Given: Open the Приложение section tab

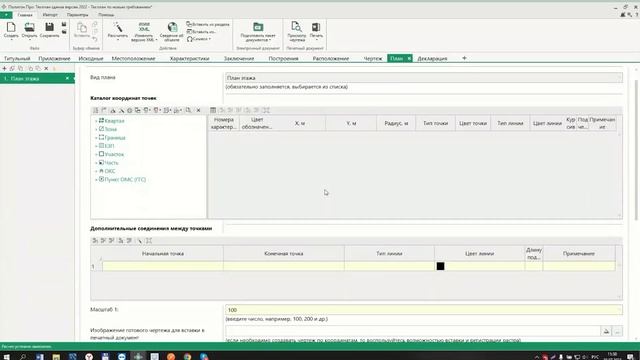Looking at the screenshot, I should (54, 59).
